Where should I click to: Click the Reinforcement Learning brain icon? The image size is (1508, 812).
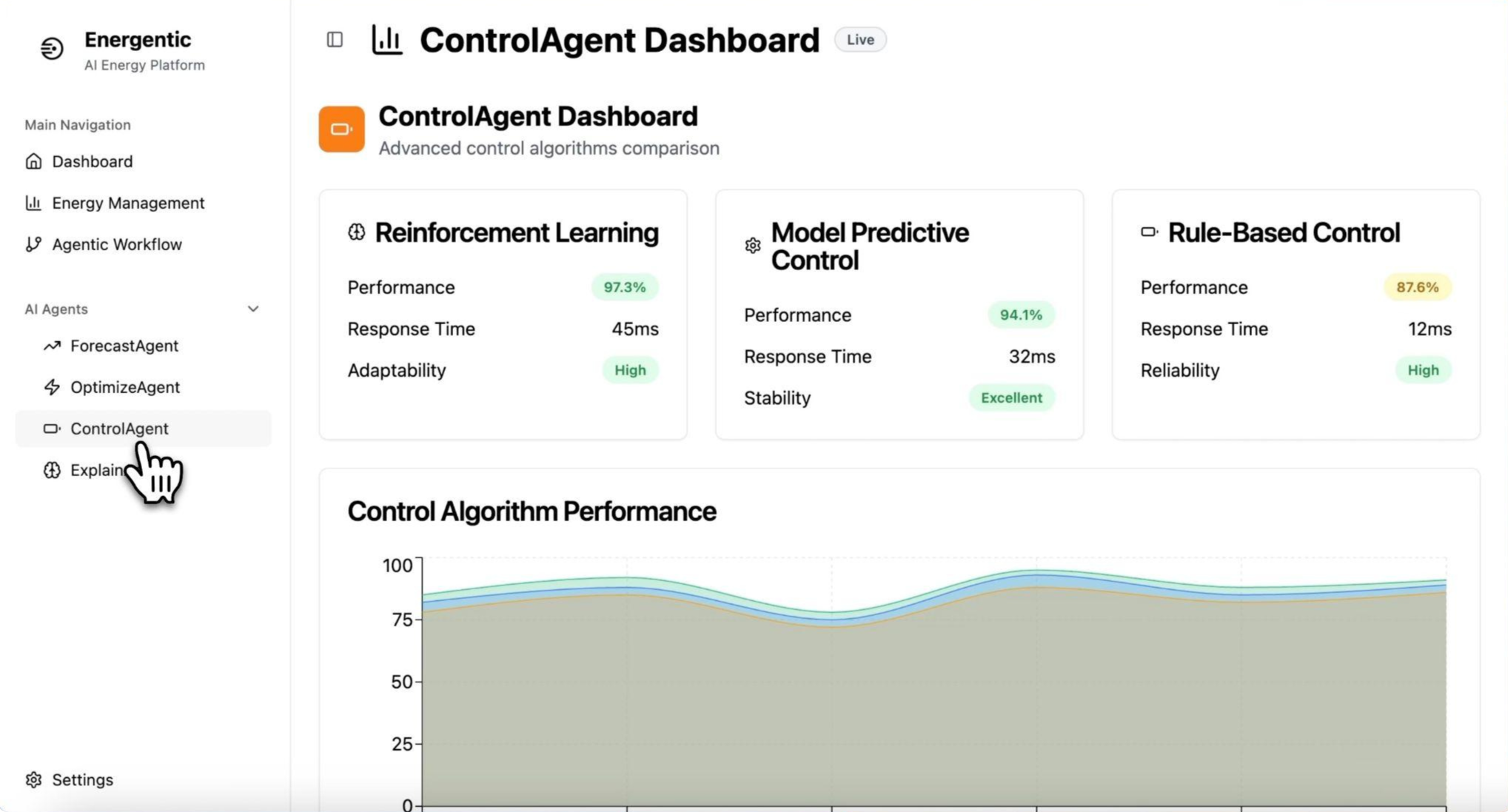pyautogui.click(x=356, y=232)
